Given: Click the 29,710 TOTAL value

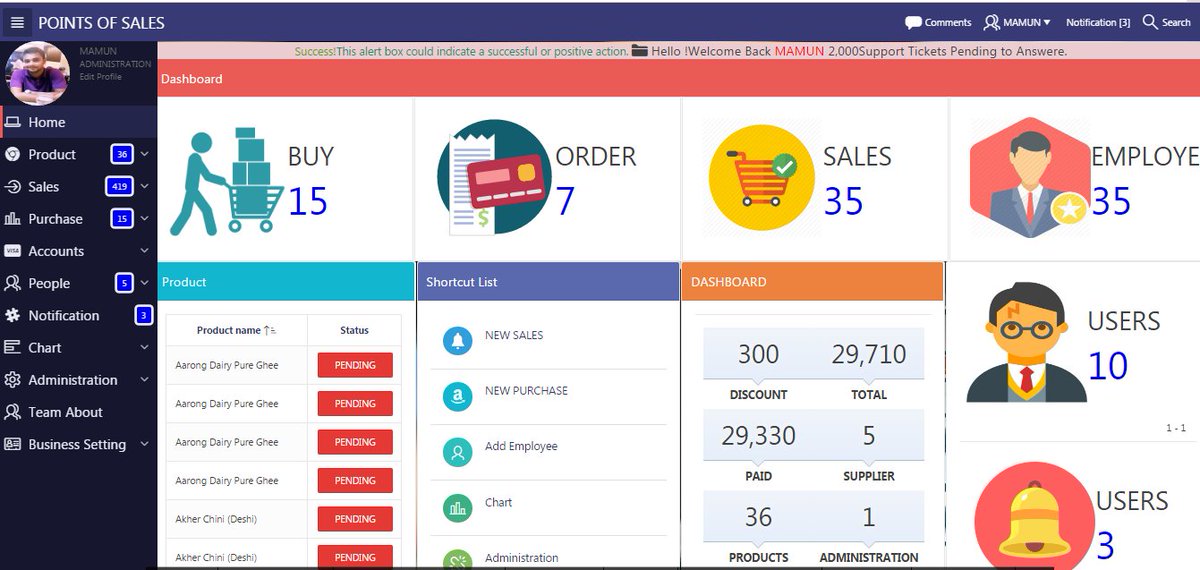Looking at the screenshot, I should (869, 354).
